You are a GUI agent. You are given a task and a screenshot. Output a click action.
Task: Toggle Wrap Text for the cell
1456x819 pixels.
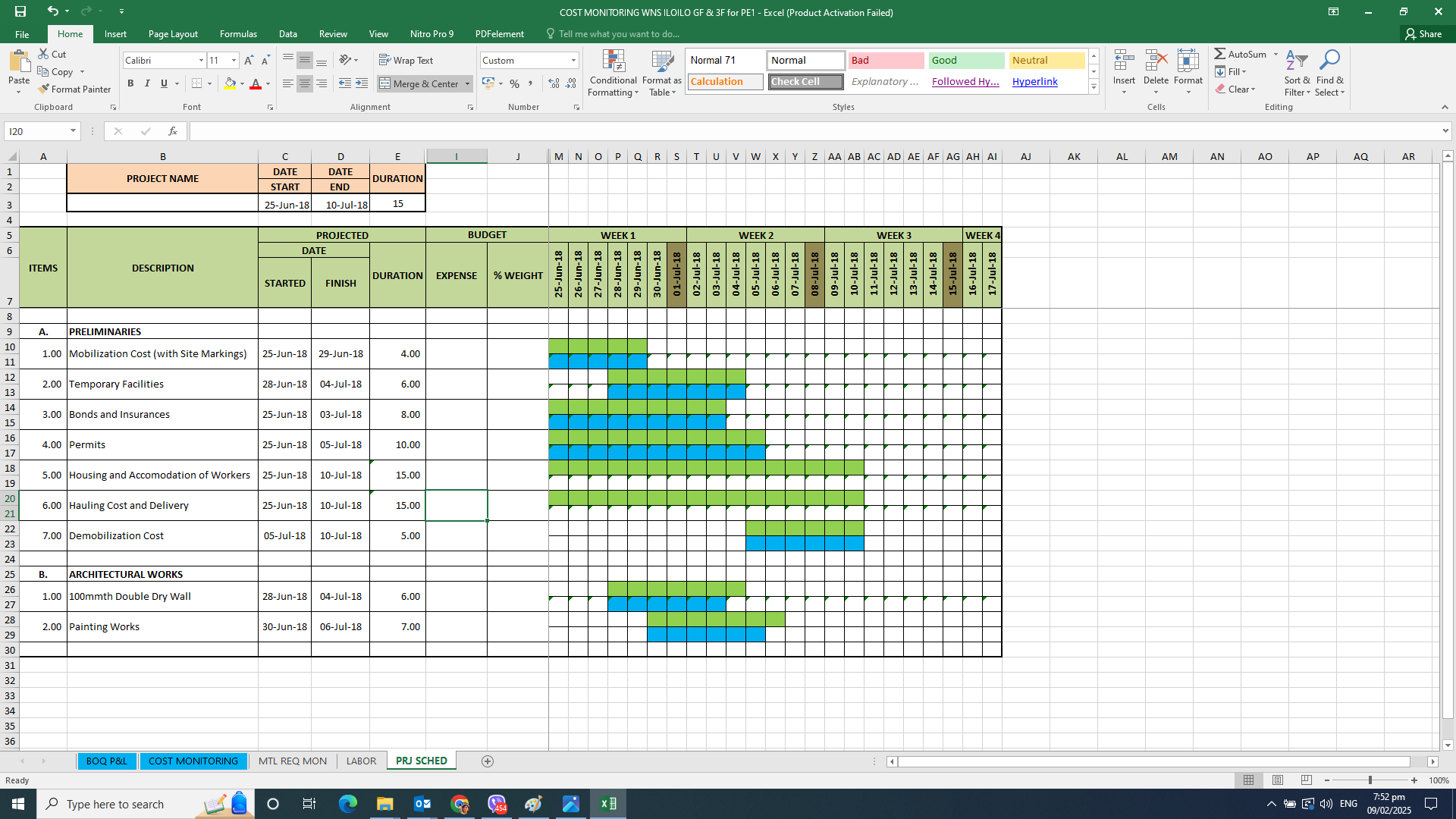(406, 60)
